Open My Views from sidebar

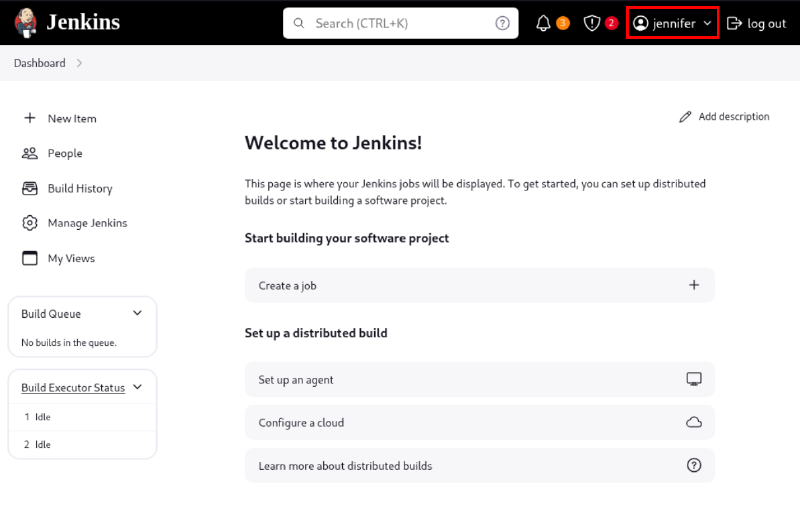pyautogui.click(x=71, y=258)
